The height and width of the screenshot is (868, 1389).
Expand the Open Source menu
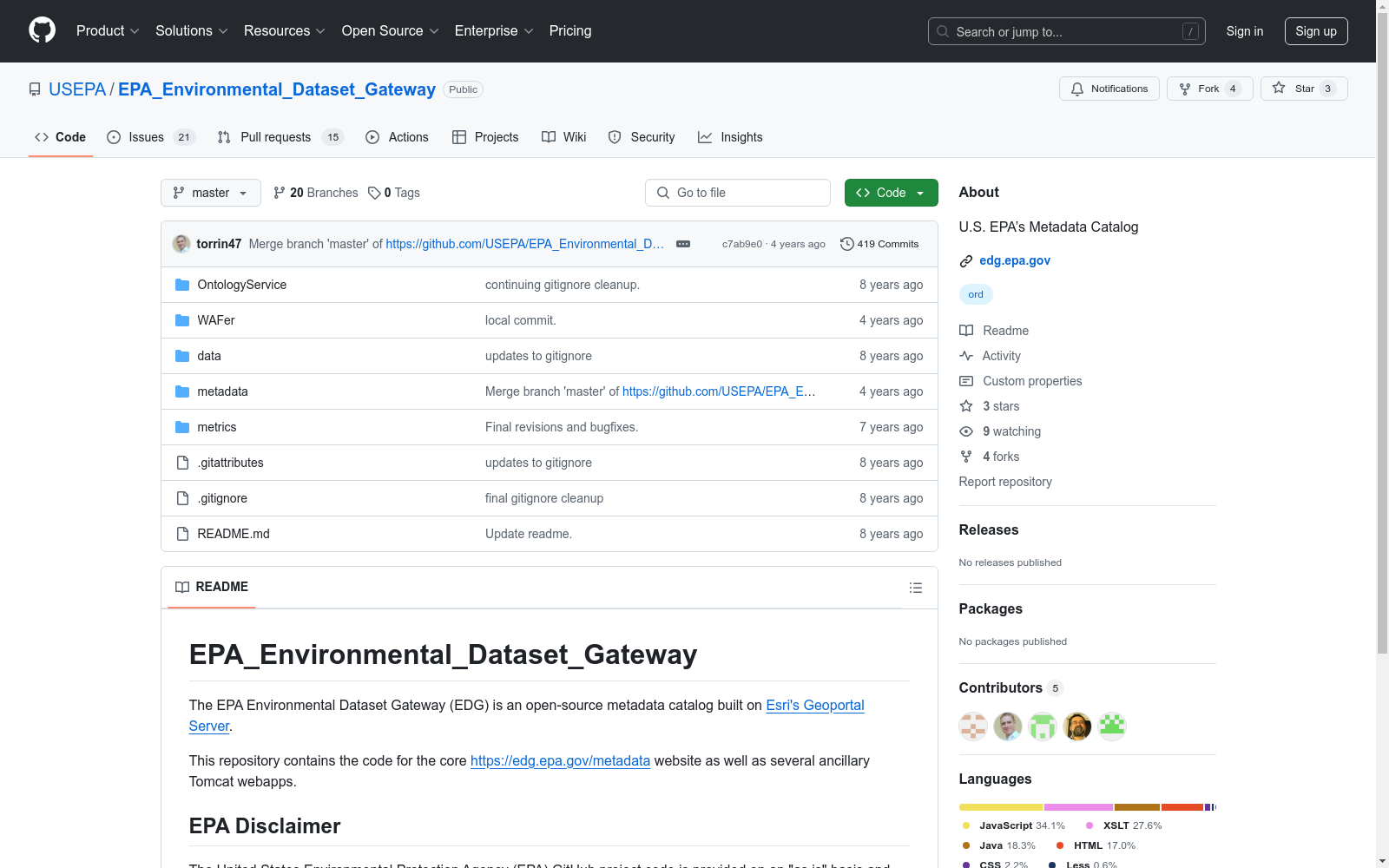(x=391, y=31)
